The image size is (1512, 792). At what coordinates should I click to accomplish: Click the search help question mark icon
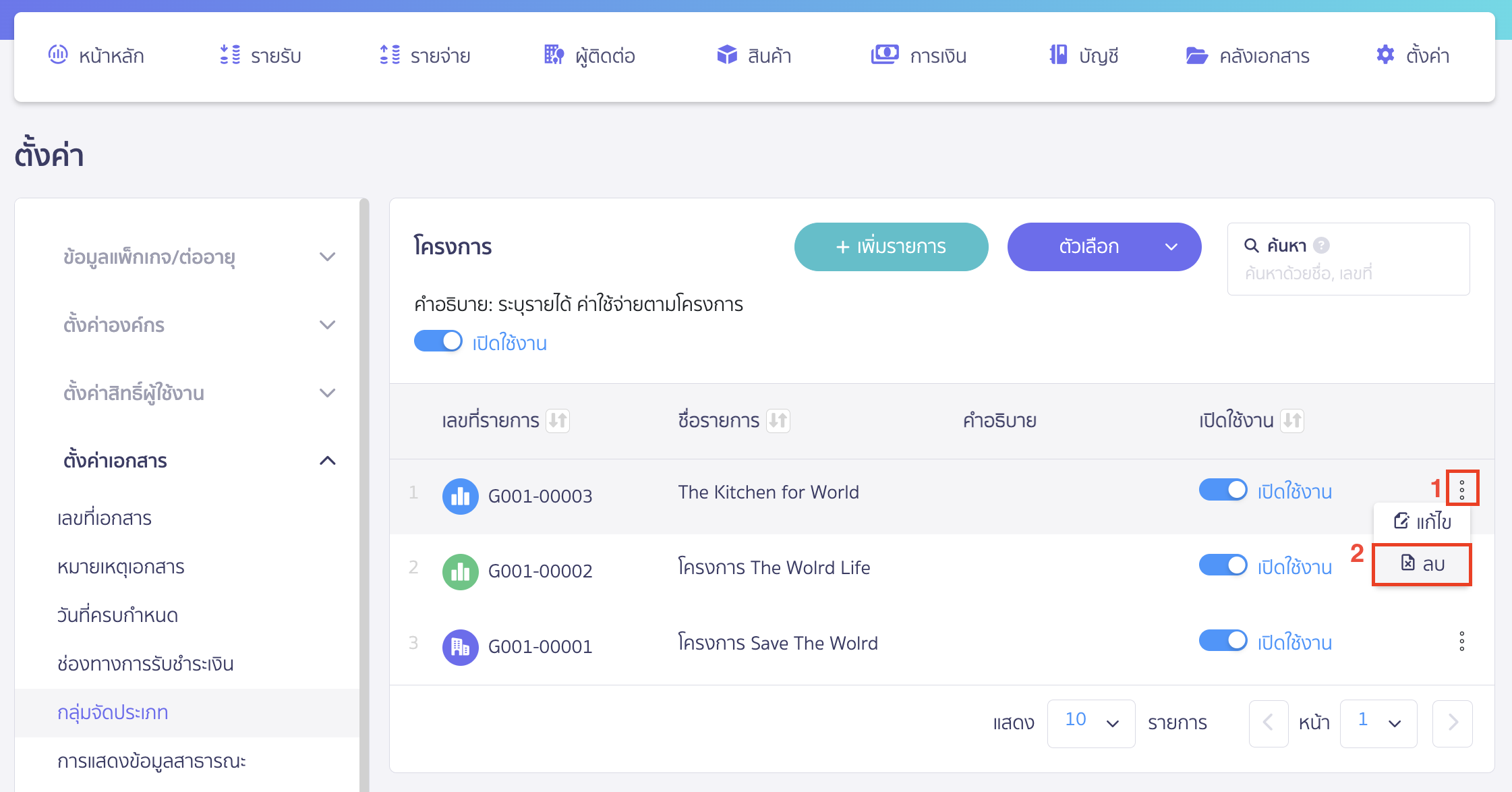point(1322,246)
